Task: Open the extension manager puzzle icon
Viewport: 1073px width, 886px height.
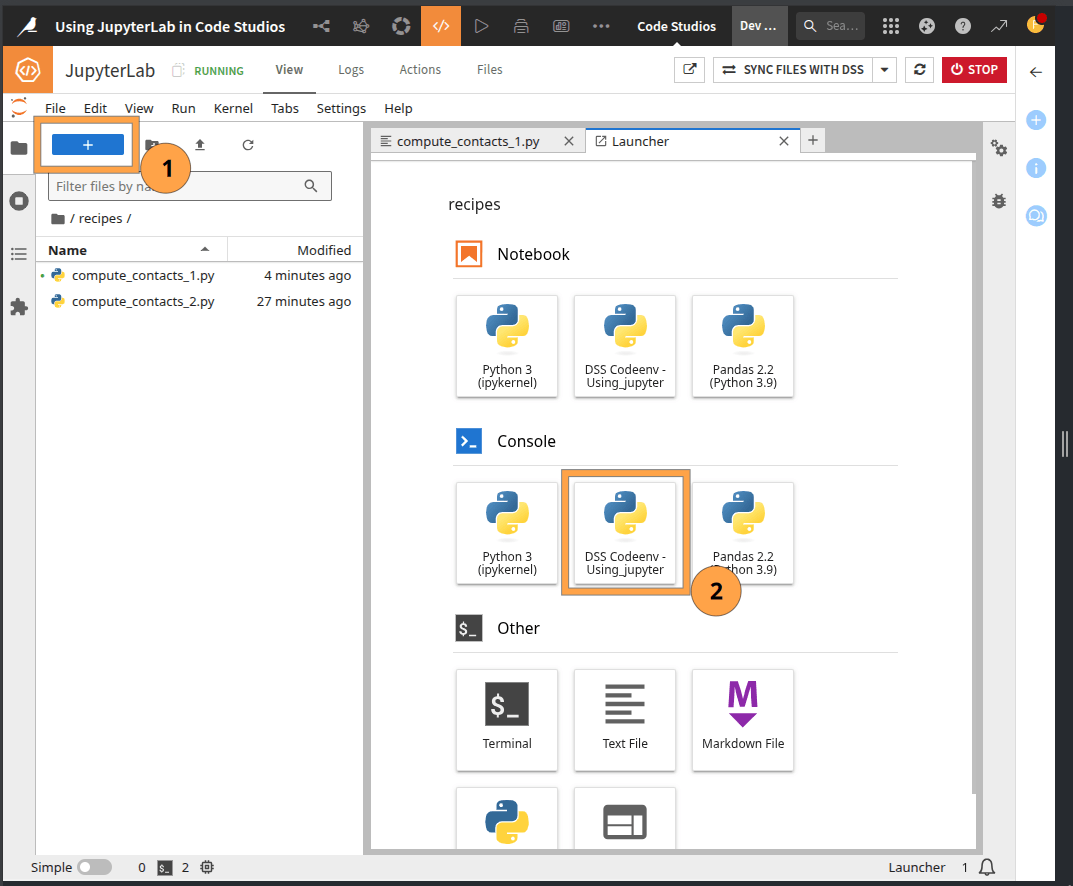Action: coord(19,307)
